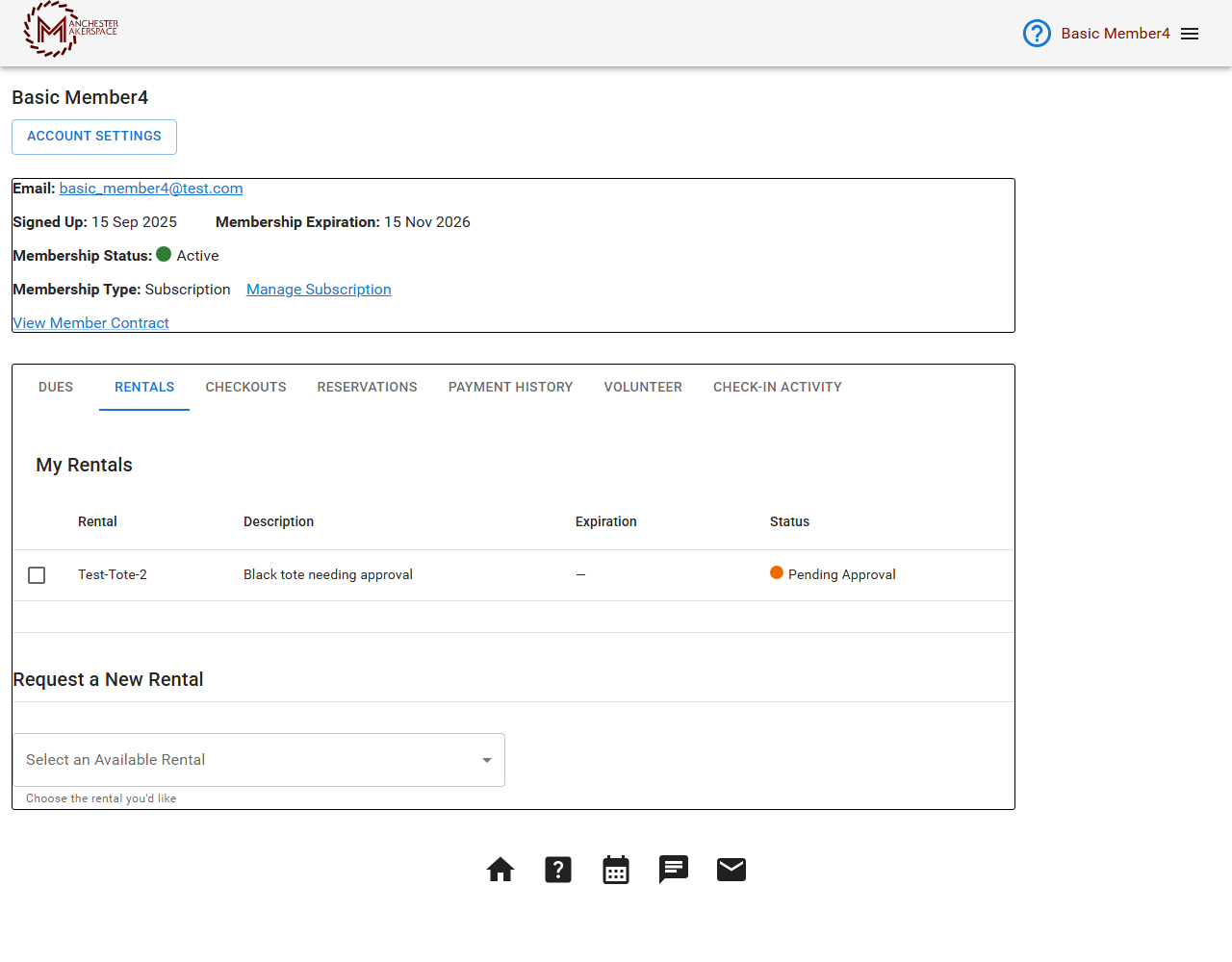Click the Manchester Makerspace logo
The height and width of the screenshot is (962, 1232).
click(71, 29)
